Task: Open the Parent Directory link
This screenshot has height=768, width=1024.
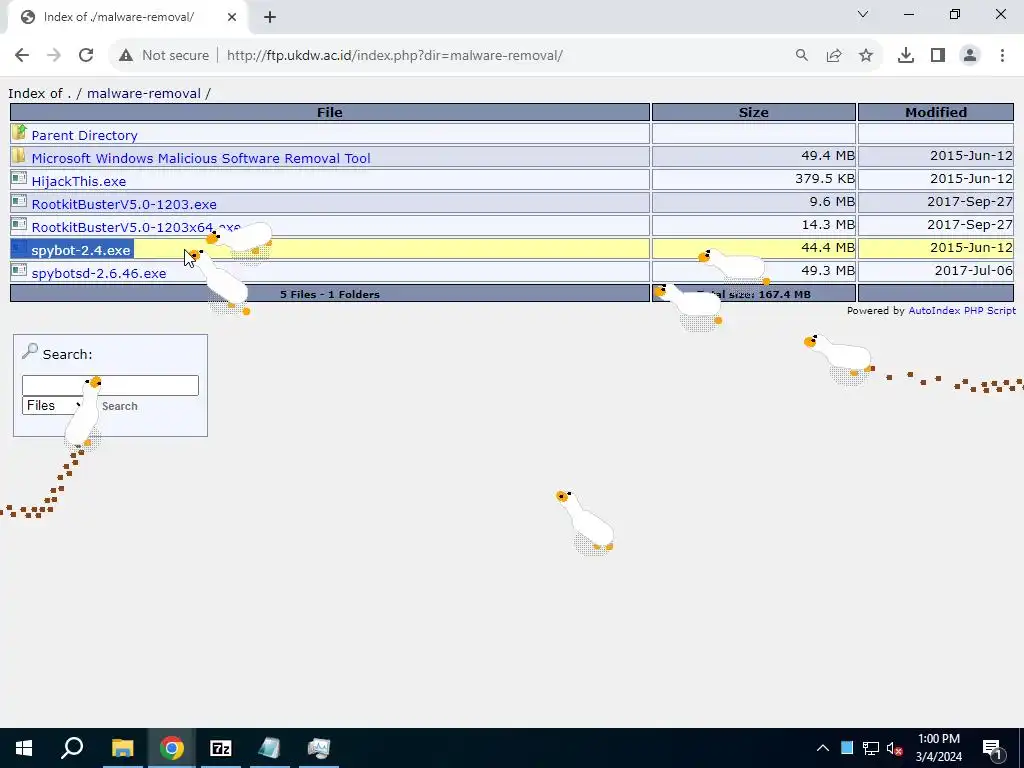Action: tap(84, 135)
